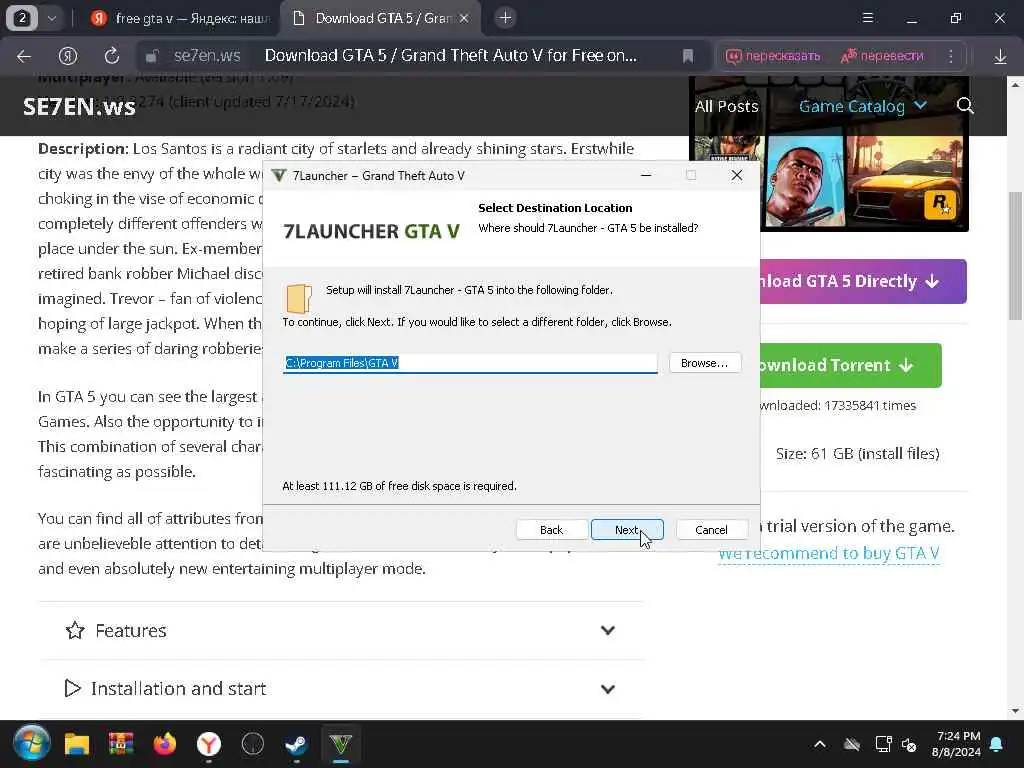Open WinRAR from the taskbar
1024x768 pixels.
pyautogui.click(x=121, y=744)
